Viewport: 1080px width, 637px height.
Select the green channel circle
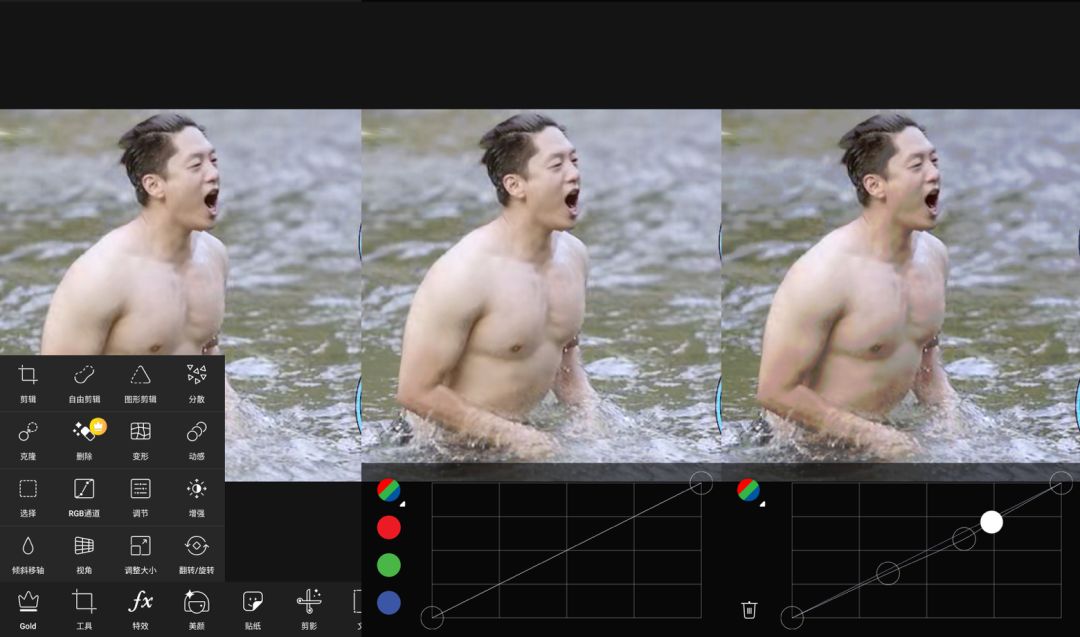point(389,565)
